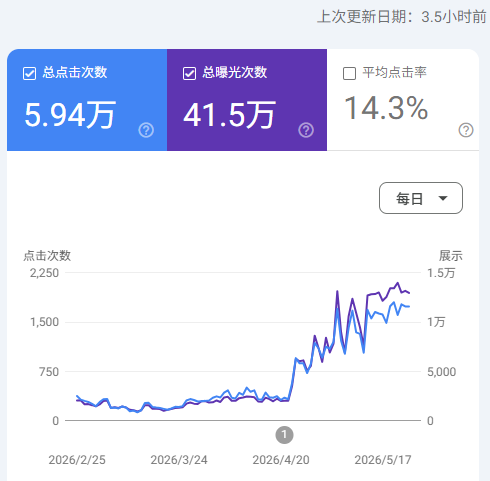The width and height of the screenshot is (490, 481).
Task: Open help icon on 总曝光次数 card
Action: point(306,130)
